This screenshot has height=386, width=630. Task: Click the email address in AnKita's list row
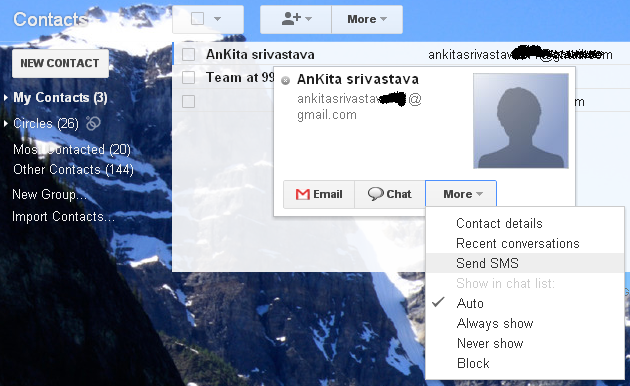tap(520, 55)
